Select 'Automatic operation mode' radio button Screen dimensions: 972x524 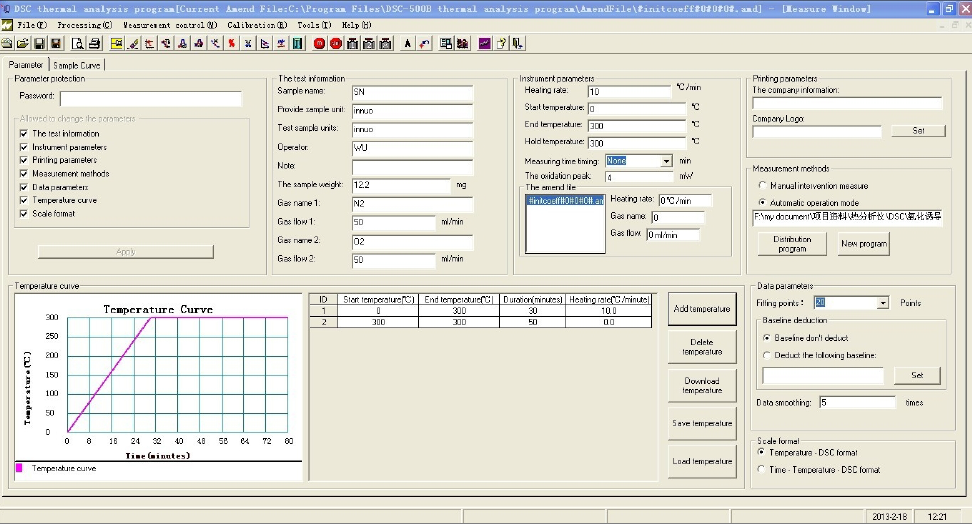[x=762, y=203]
